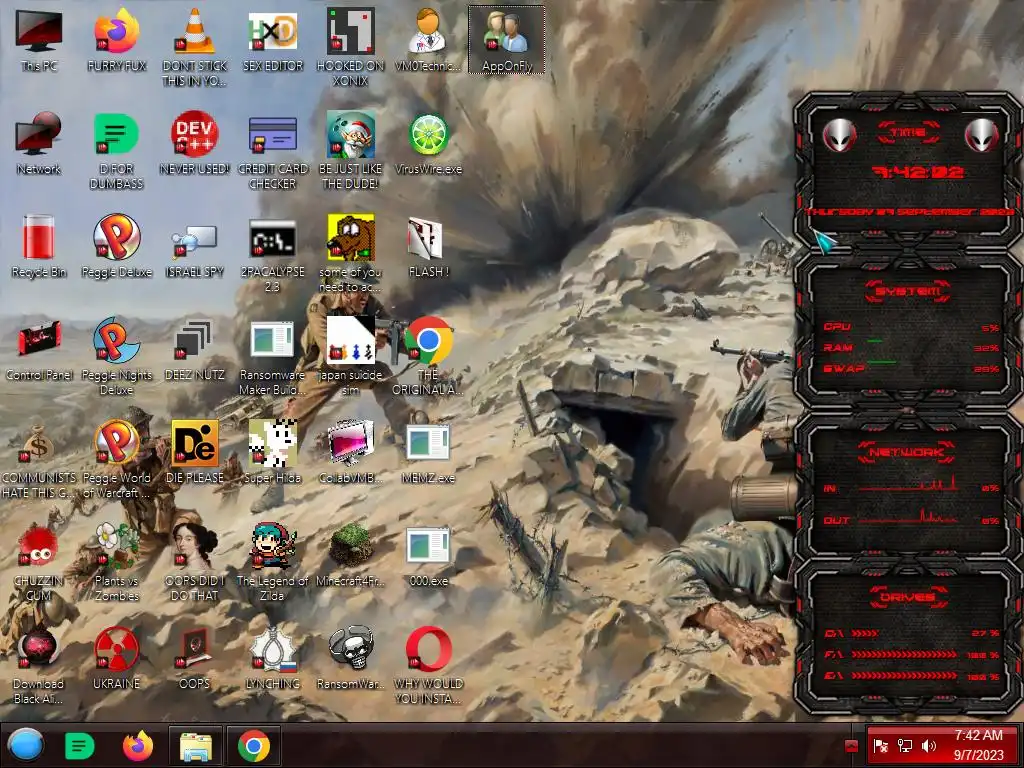
Task: Show hidden tray icons arrow
Action: [851, 746]
